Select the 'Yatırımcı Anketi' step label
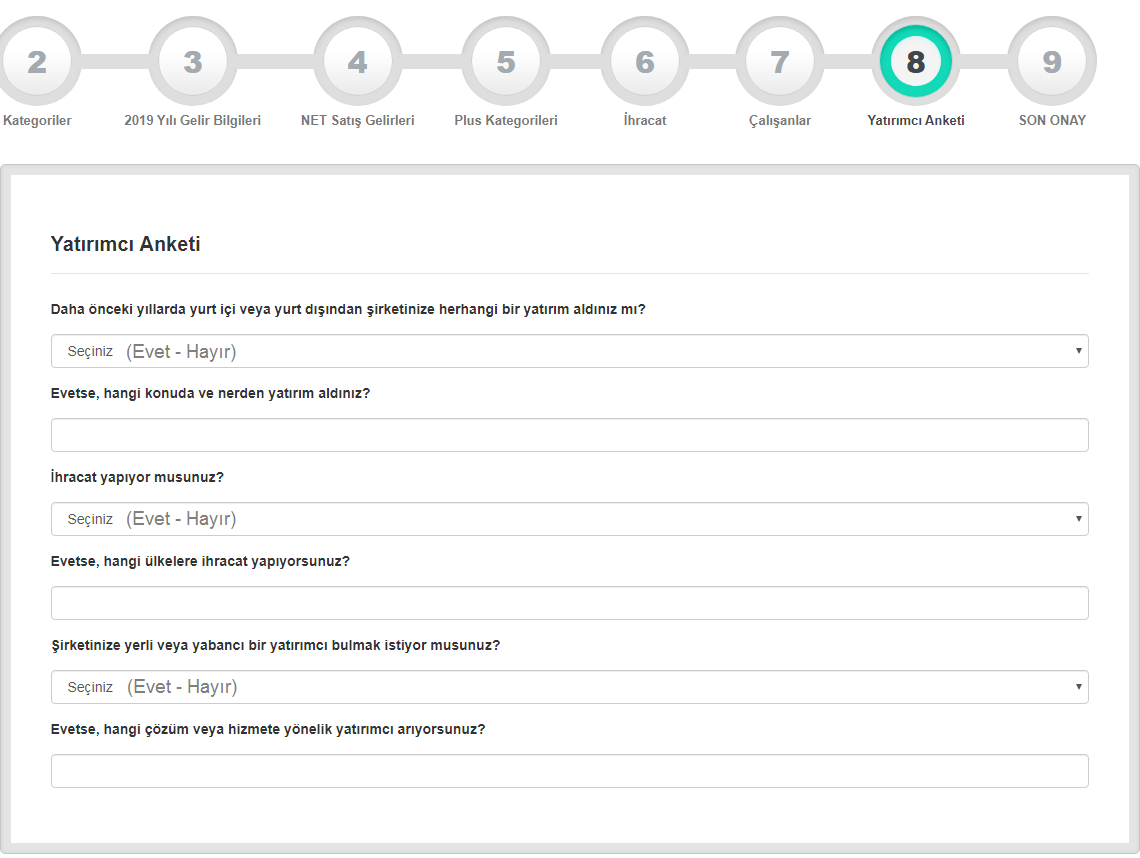Viewport: 1140px width, 858px height. 916,120
